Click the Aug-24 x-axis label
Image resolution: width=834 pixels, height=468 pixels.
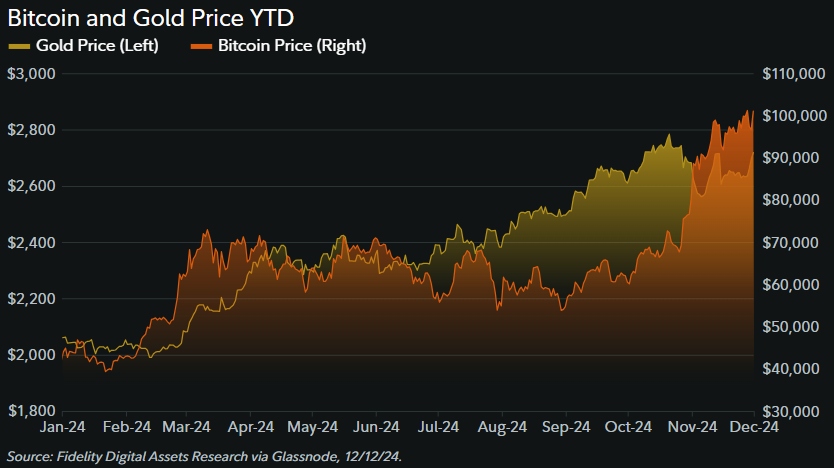[x=502, y=427]
